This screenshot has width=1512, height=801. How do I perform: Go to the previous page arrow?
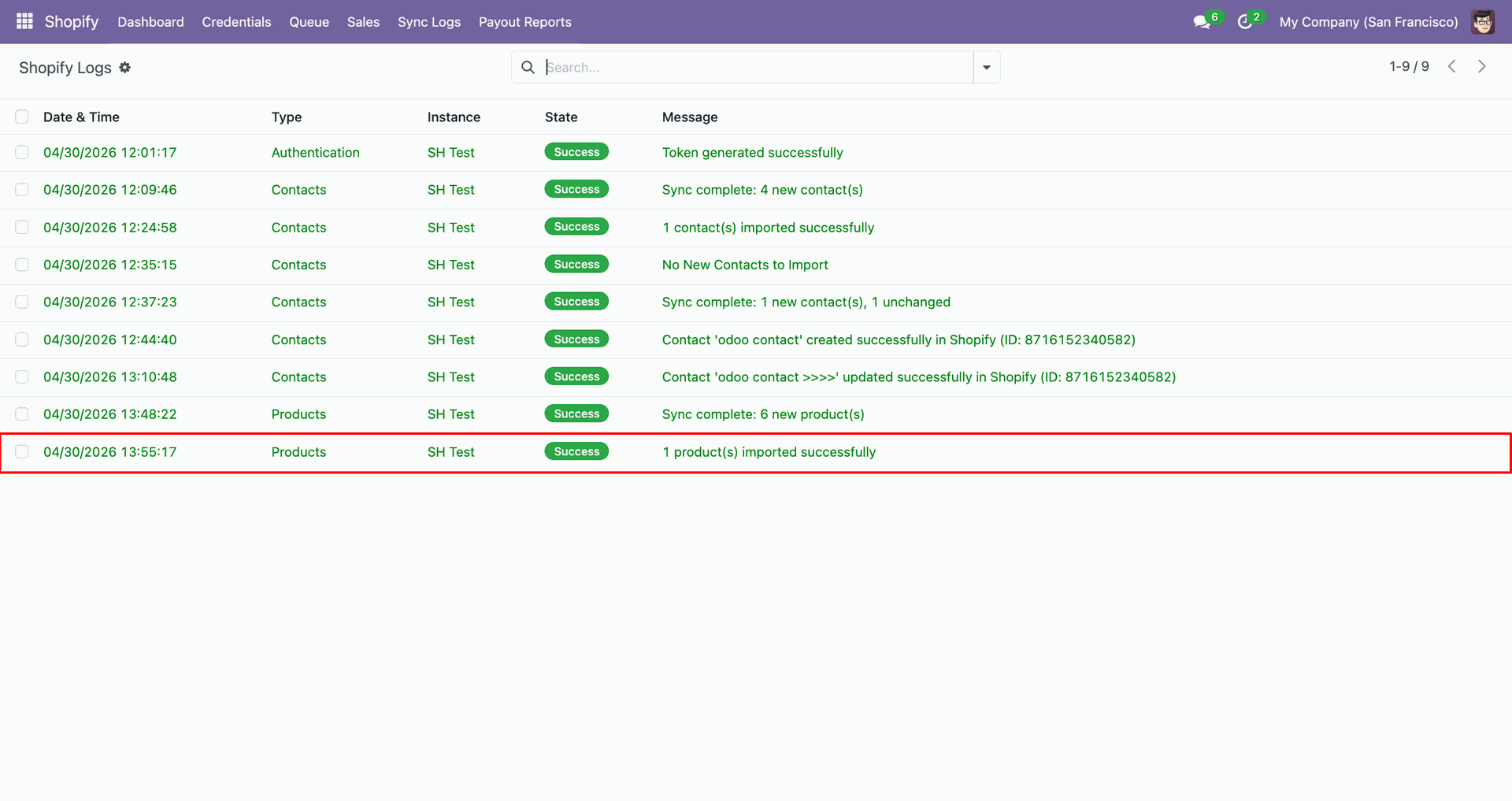[1451, 66]
